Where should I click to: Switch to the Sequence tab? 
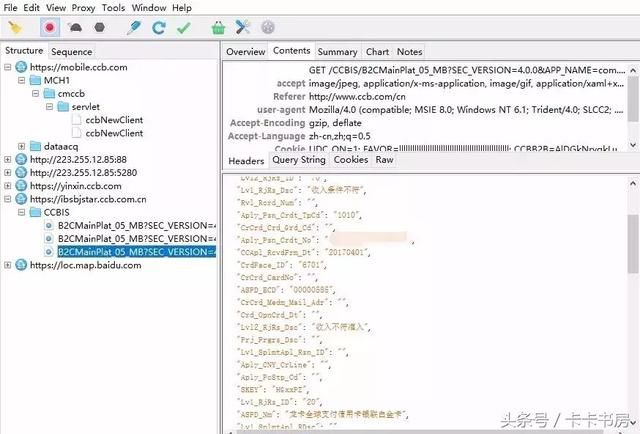[x=71, y=51]
